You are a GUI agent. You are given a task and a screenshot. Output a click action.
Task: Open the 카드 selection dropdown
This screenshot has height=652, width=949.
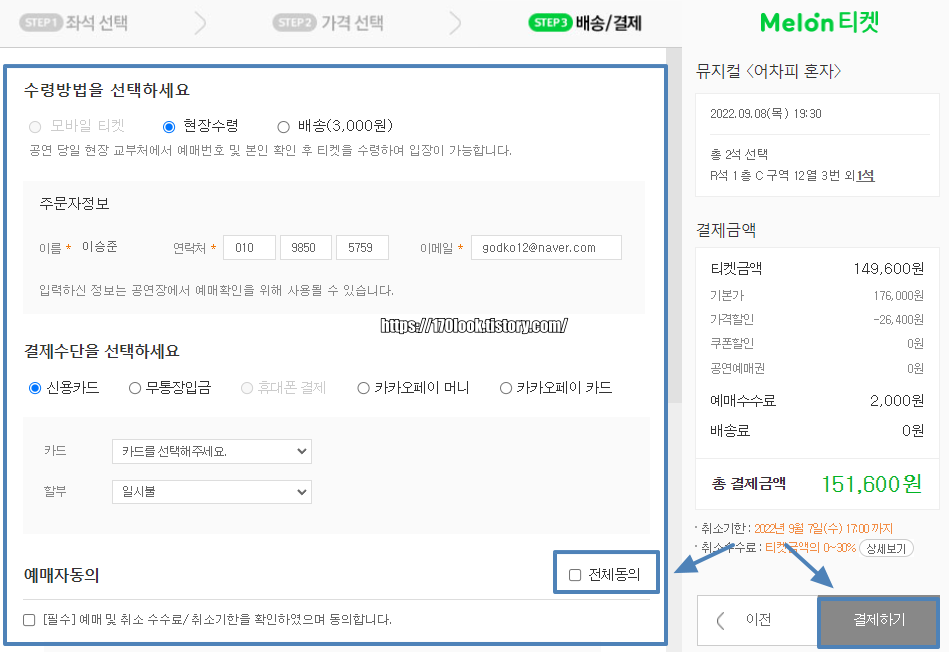pos(211,451)
